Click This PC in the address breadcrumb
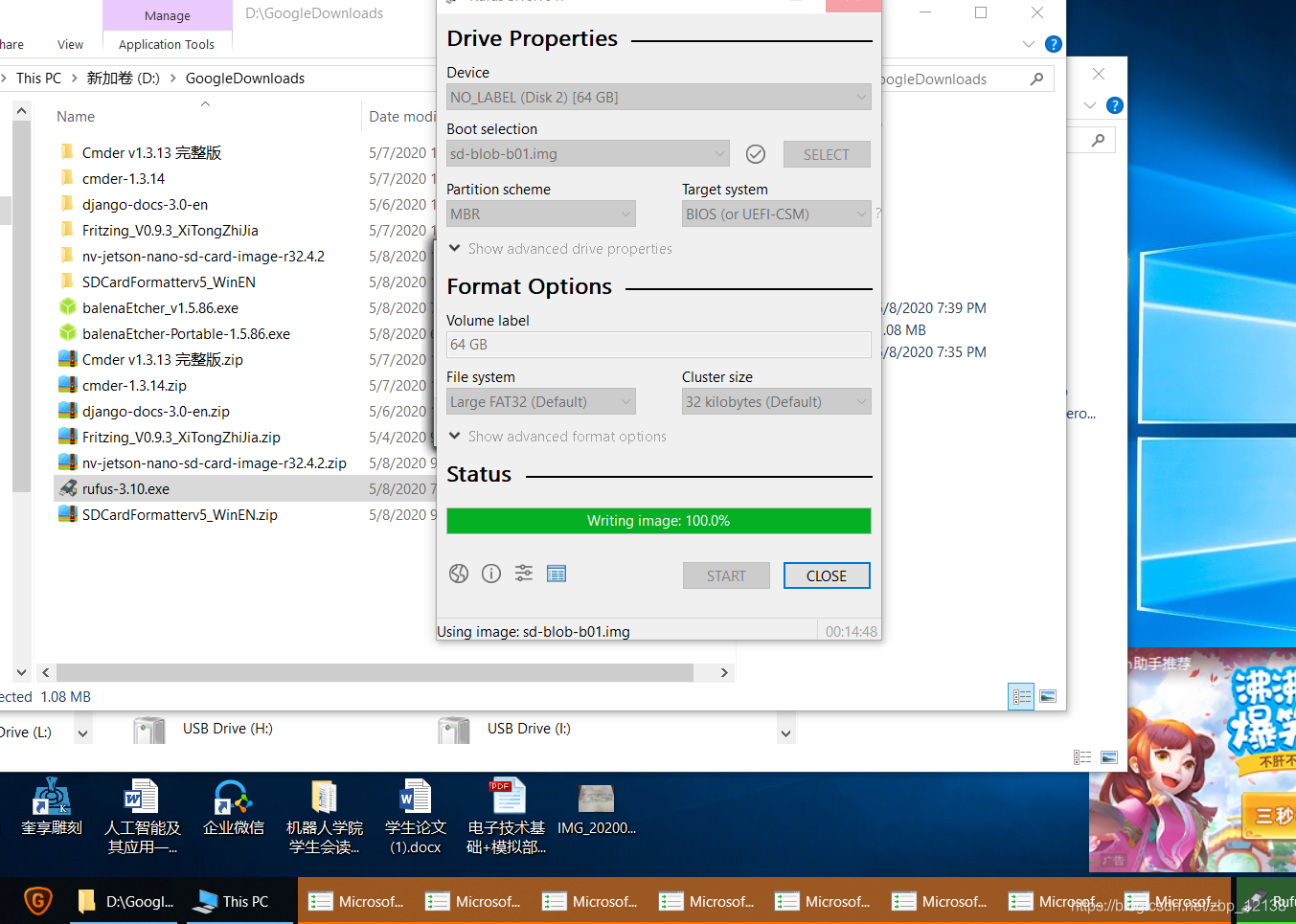The image size is (1296, 924). pyautogui.click(x=38, y=79)
